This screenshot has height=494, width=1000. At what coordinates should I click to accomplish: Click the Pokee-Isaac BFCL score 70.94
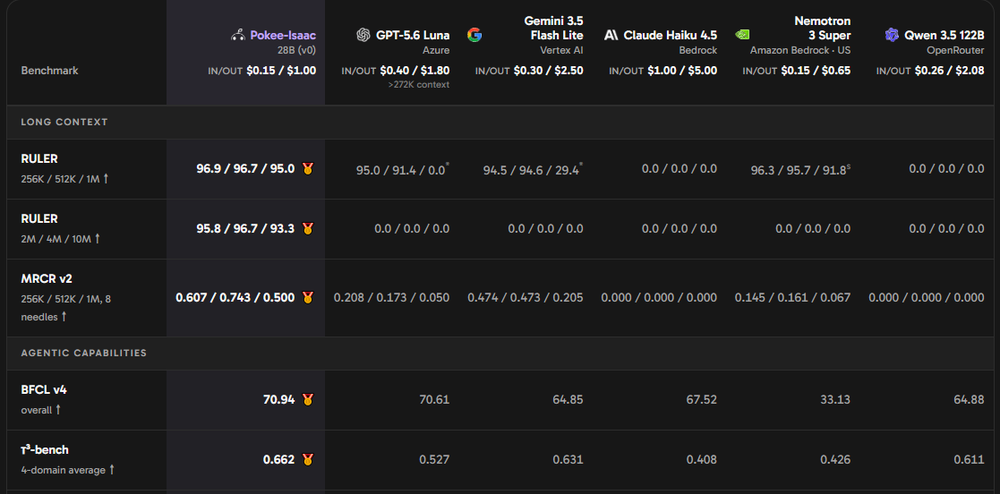(x=279, y=400)
